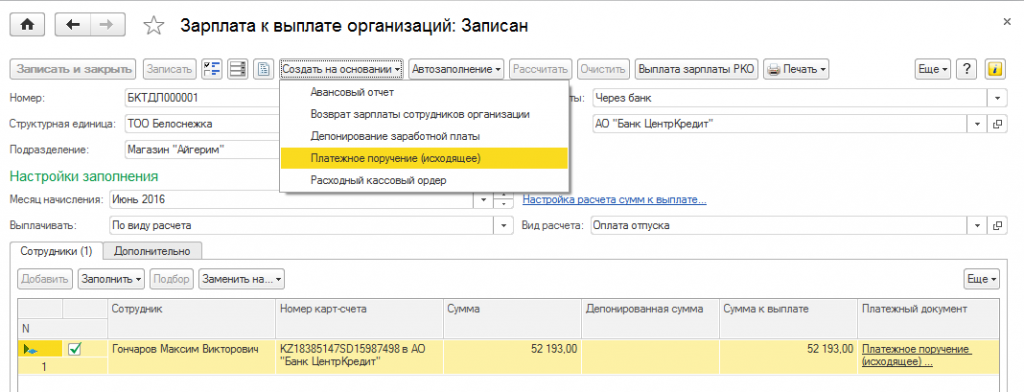Open the Настройка расчета сумм к выплате link
Screen dimensions: 1024x392
pos(615,200)
